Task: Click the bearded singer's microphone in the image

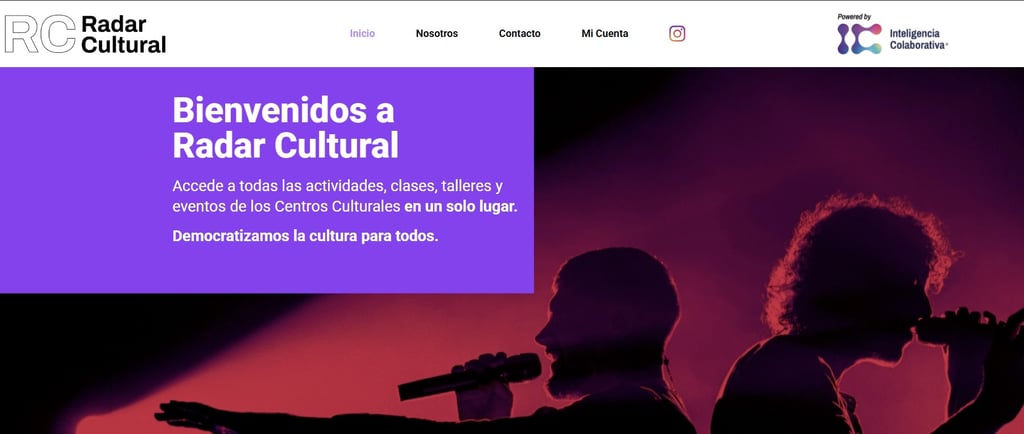Action: pos(470,377)
